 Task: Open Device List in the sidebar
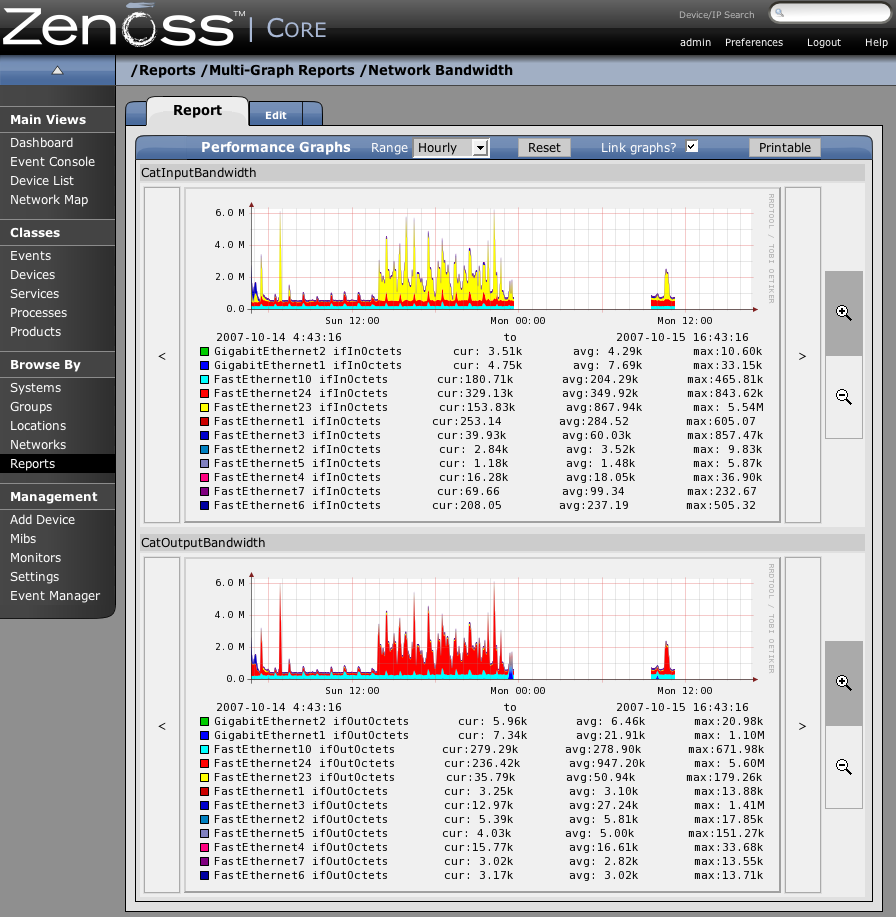click(x=42, y=181)
